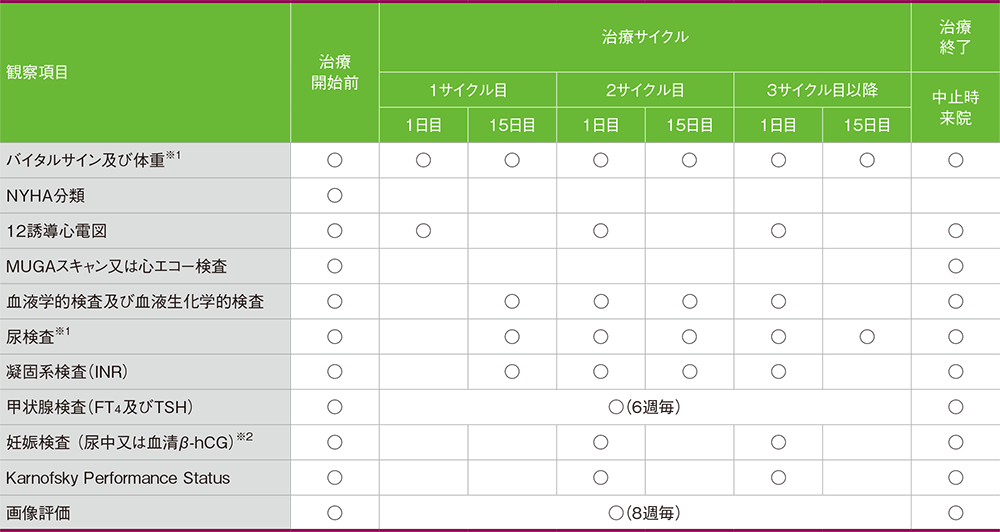The height and width of the screenshot is (532, 1000).
Task: Click the 治療終了 header cell
Action: [955, 37]
